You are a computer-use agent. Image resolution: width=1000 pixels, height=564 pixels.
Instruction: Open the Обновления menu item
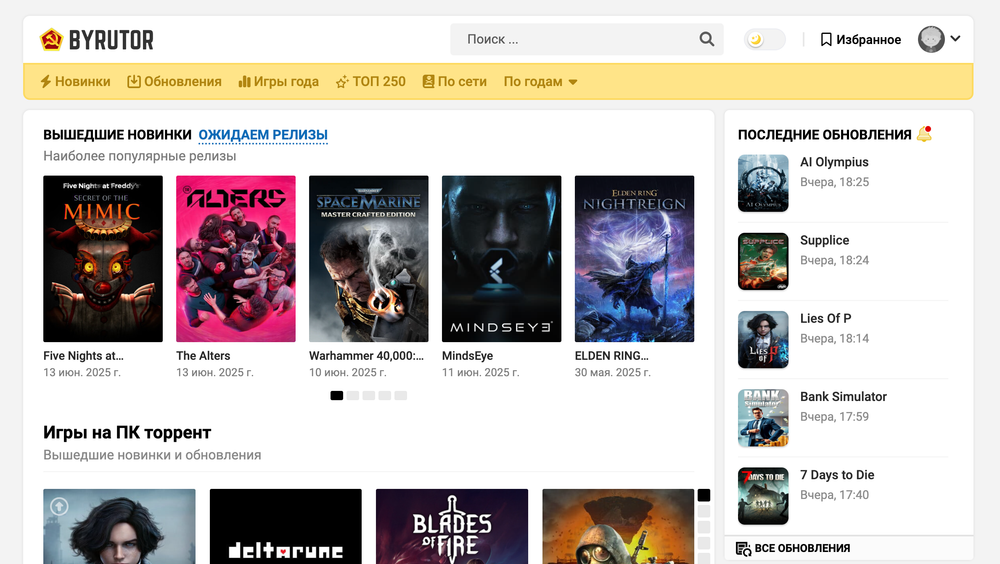pyautogui.click(x=174, y=82)
